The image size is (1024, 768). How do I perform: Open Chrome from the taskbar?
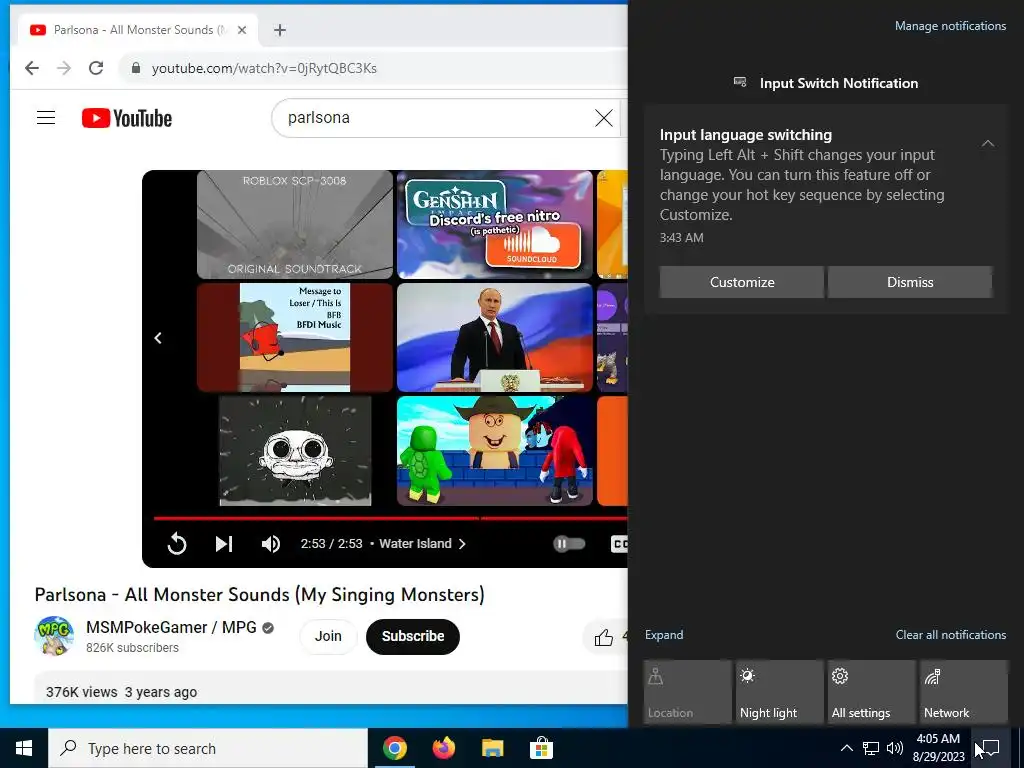pyautogui.click(x=394, y=748)
